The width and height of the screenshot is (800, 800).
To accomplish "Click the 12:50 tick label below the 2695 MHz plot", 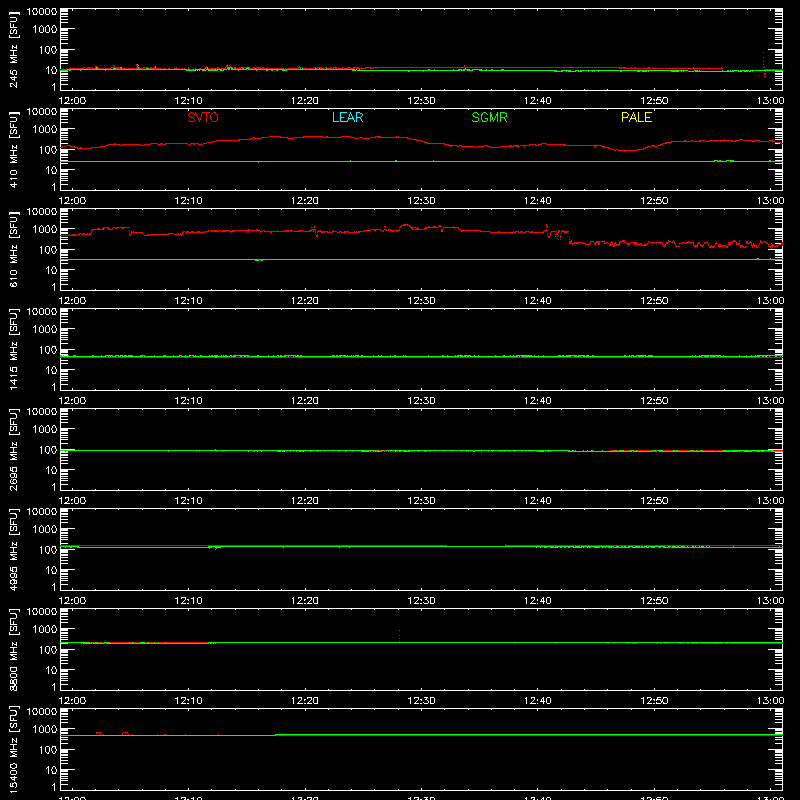I will (x=654, y=501).
